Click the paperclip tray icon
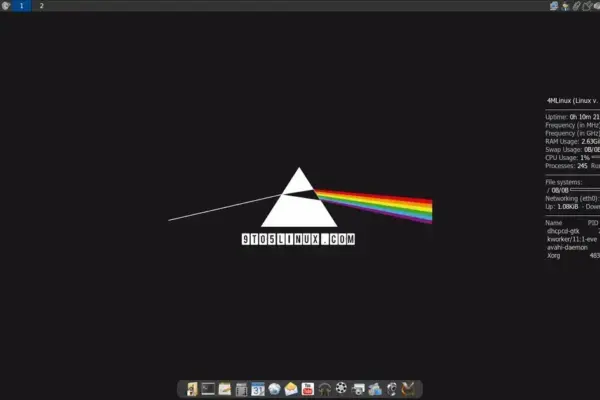Viewport: 600px width, 400px height. pyautogui.click(x=576, y=6)
